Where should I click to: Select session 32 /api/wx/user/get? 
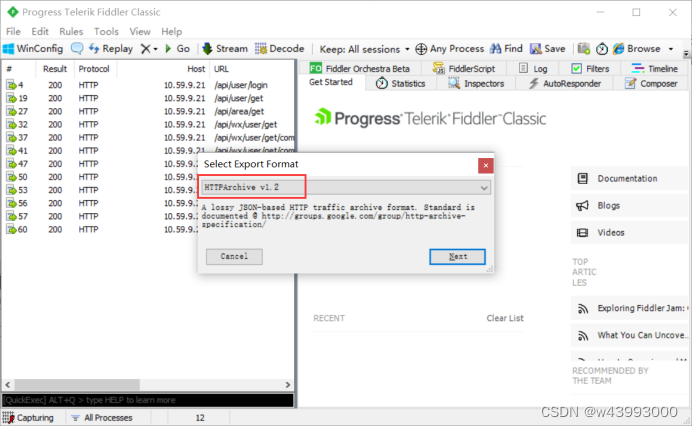click(x=149, y=124)
